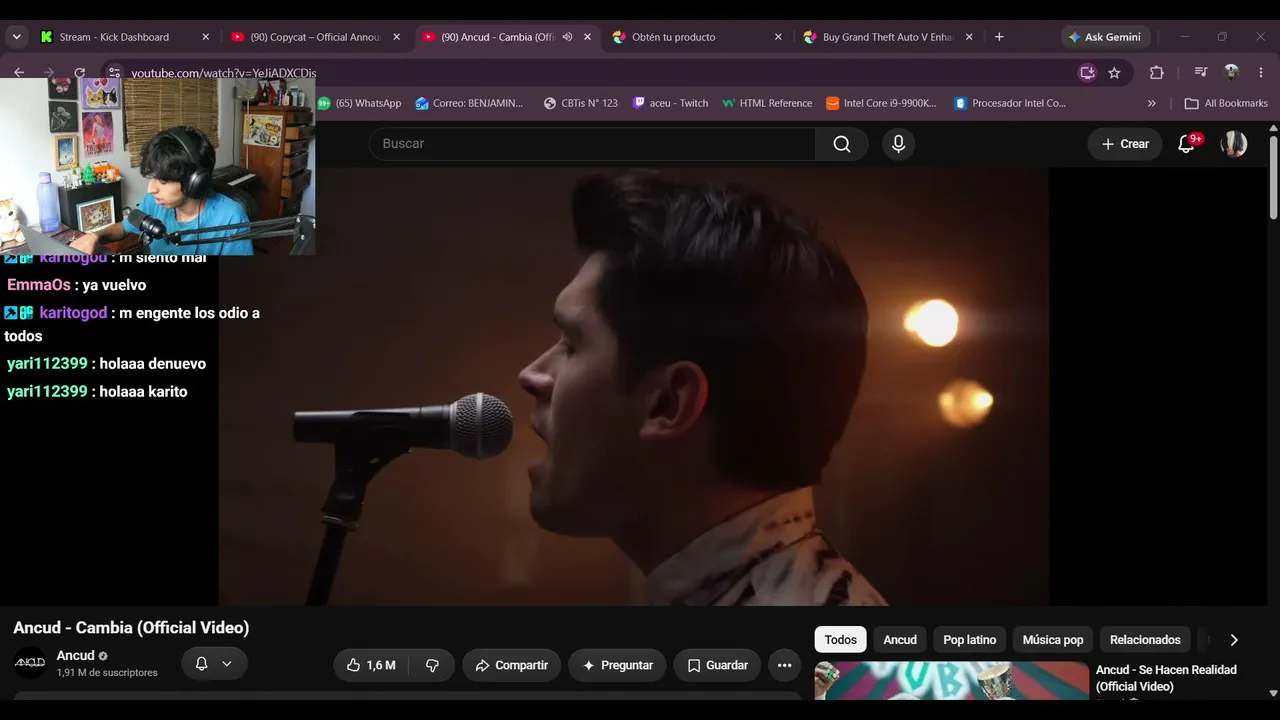Open the All Bookmarks folder
1280x720 pixels.
(x=1226, y=103)
